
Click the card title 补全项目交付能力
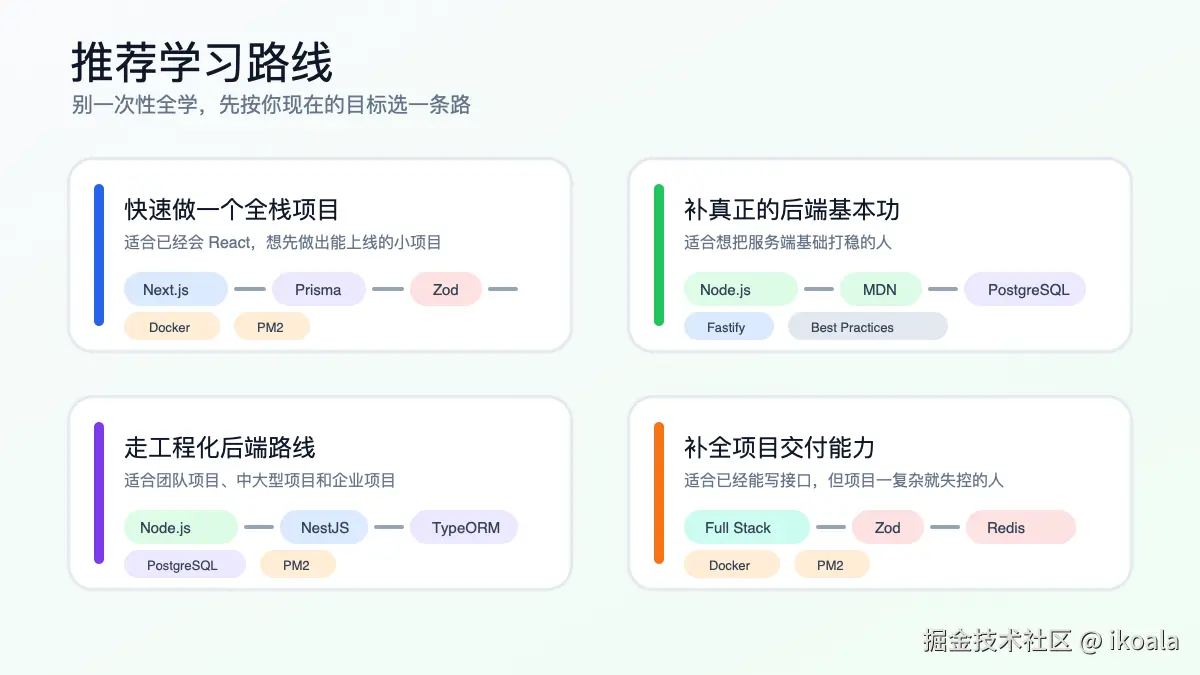[x=780, y=447]
